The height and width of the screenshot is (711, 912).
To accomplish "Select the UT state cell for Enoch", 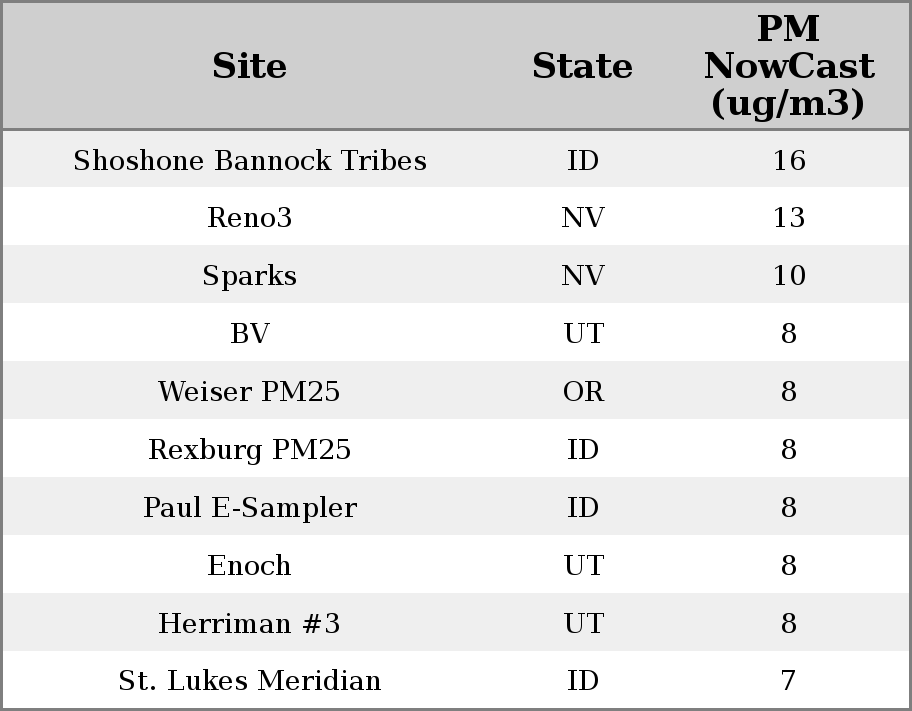I will (x=583, y=566).
